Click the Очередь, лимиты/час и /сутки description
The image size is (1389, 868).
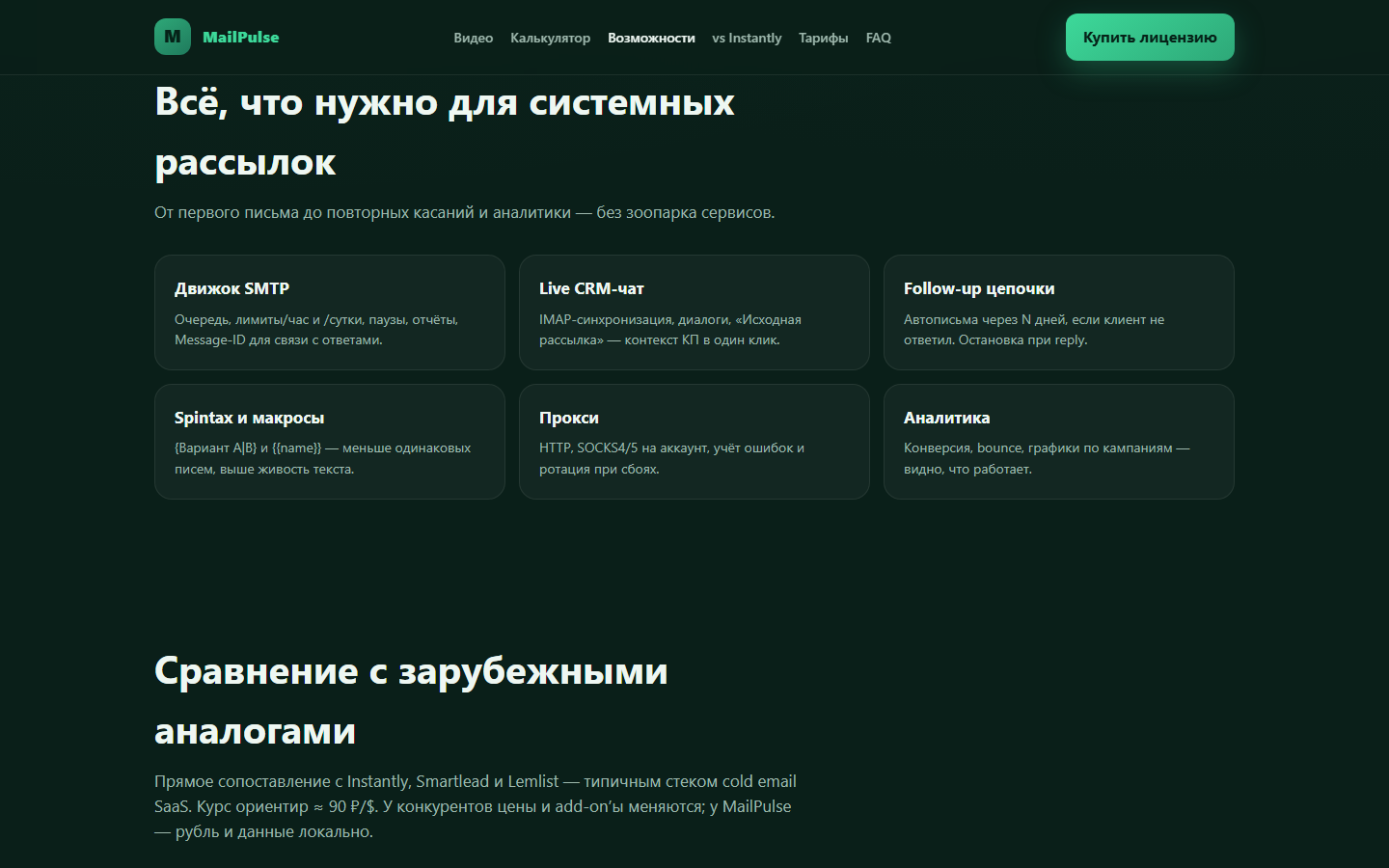(x=316, y=330)
